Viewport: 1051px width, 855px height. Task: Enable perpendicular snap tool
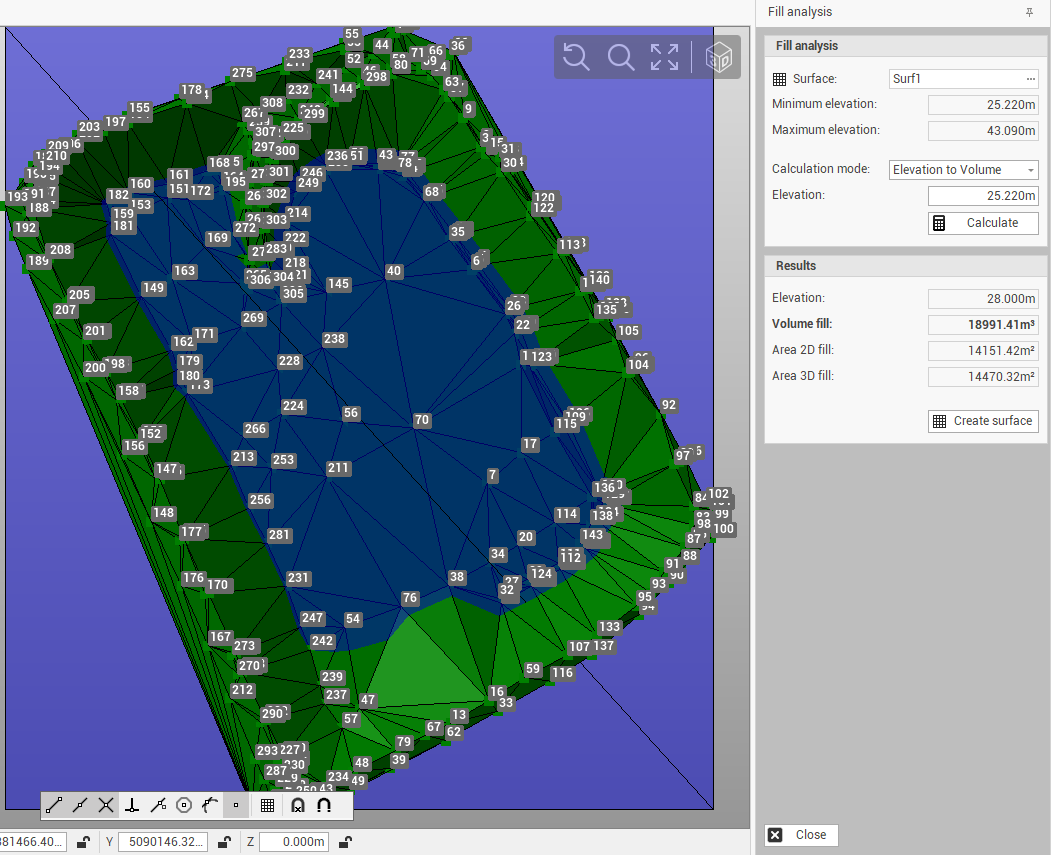(x=132, y=805)
